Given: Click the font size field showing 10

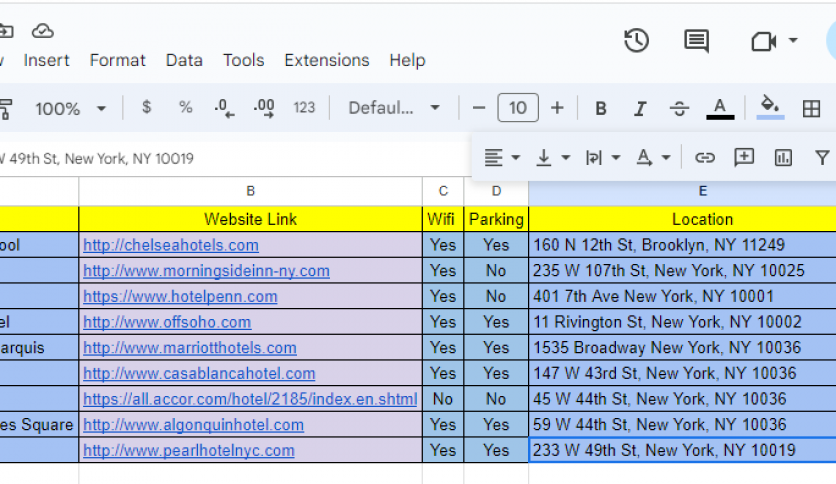Looking at the screenshot, I should click(x=518, y=108).
